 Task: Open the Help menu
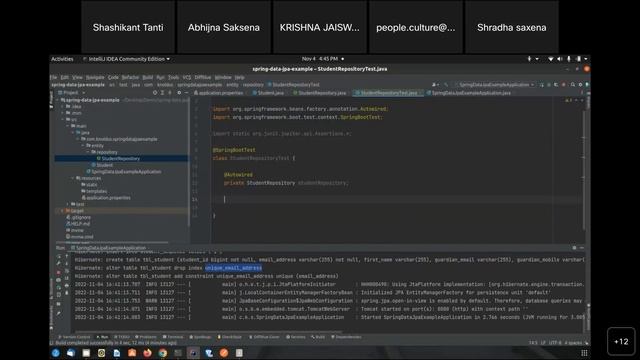pyautogui.click(x=239, y=77)
